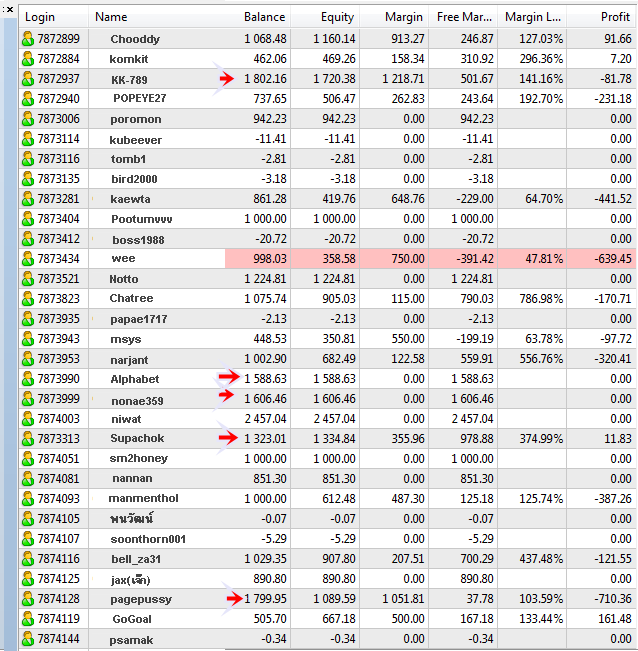Select kaewta's free margin -229.00
The height and width of the screenshot is (651, 638).
pos(475,199)
